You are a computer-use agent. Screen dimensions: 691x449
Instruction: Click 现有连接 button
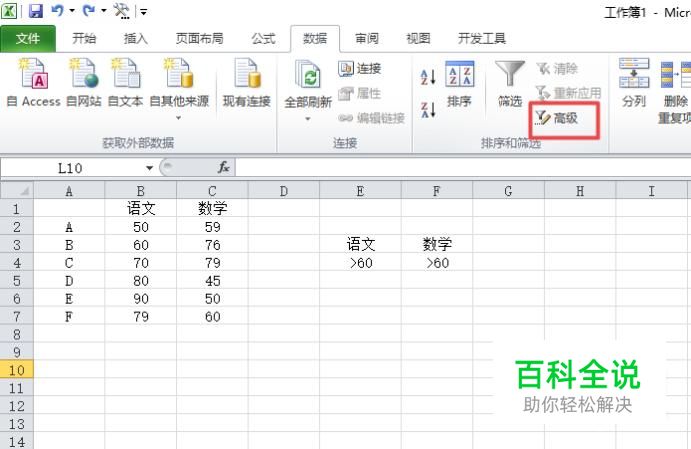tap(247, 82)
